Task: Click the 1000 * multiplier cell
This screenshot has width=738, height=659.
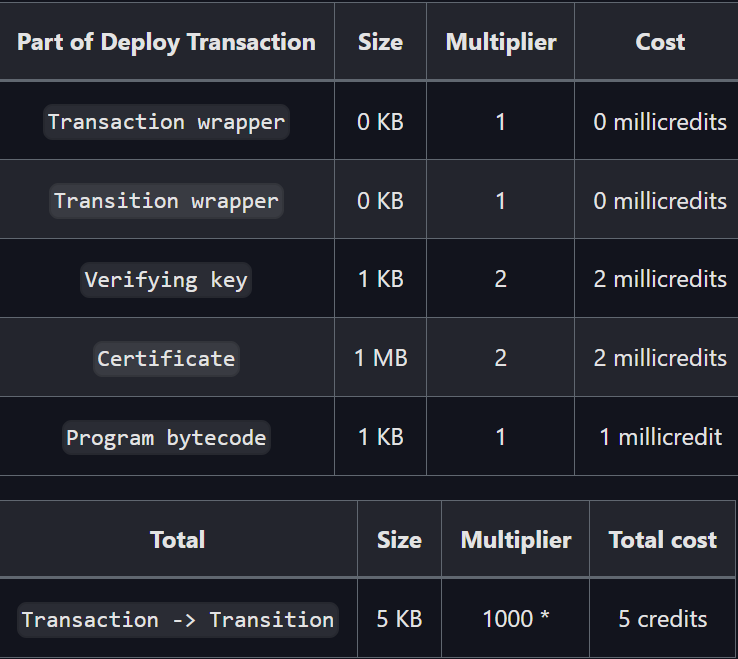Action: (515, 619)
